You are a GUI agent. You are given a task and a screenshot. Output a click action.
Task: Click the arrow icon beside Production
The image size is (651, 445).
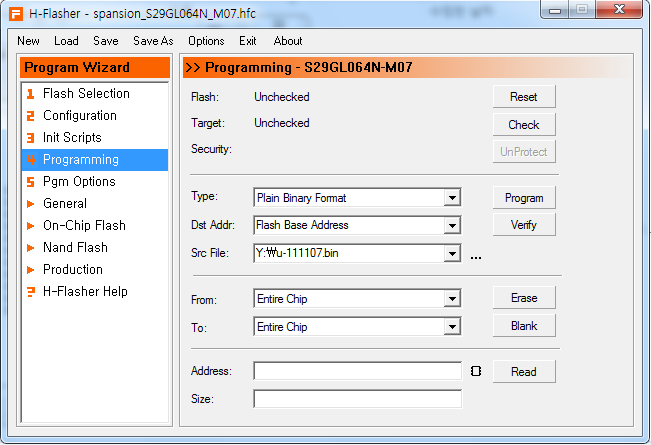pos(30,270)
